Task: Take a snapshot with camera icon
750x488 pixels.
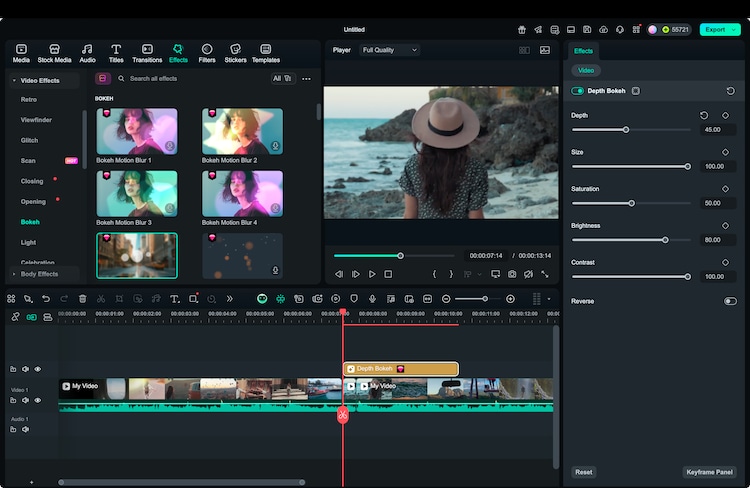Action: tap(512, 274)
